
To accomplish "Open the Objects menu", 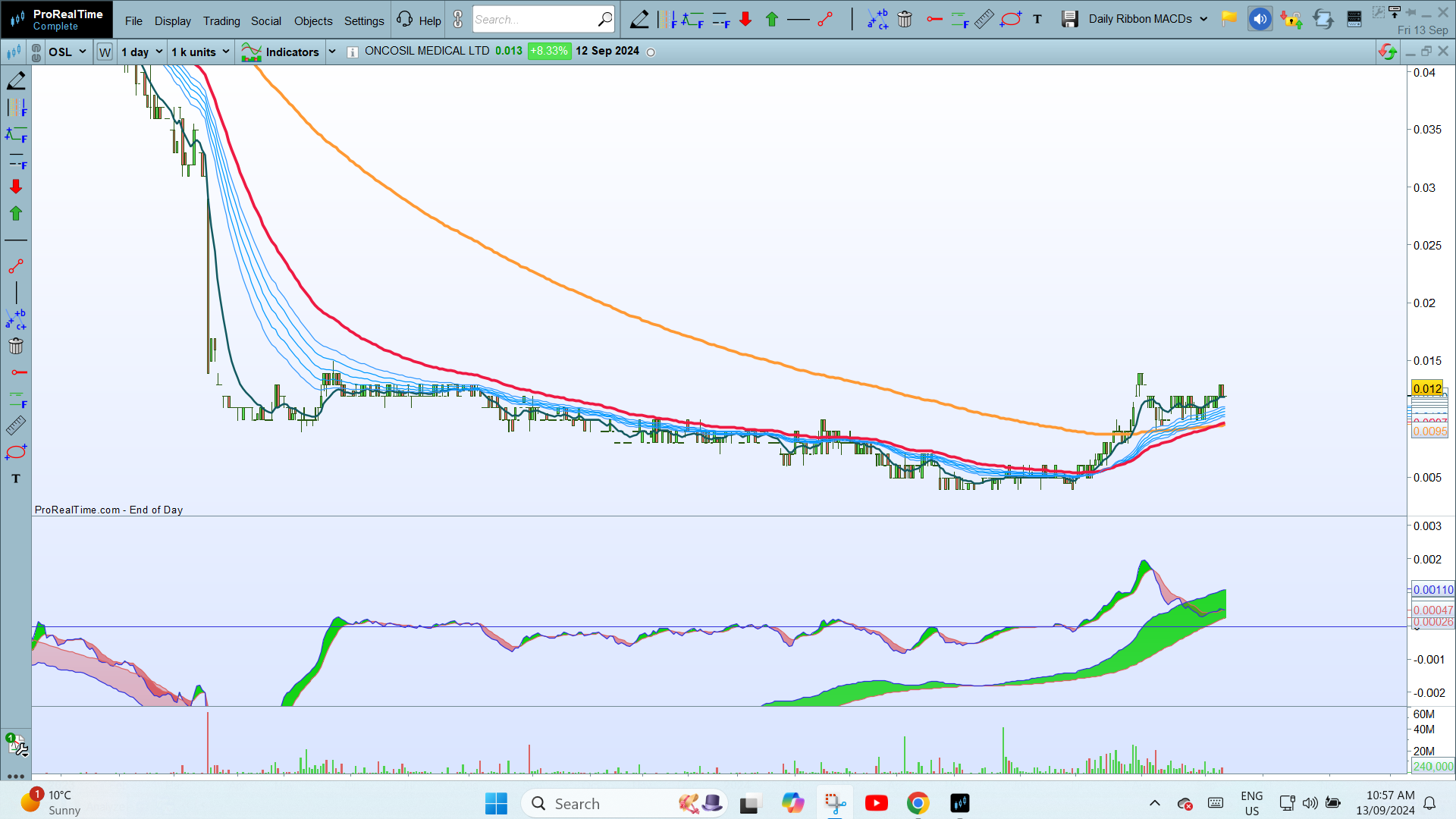I will pos(313,21).
